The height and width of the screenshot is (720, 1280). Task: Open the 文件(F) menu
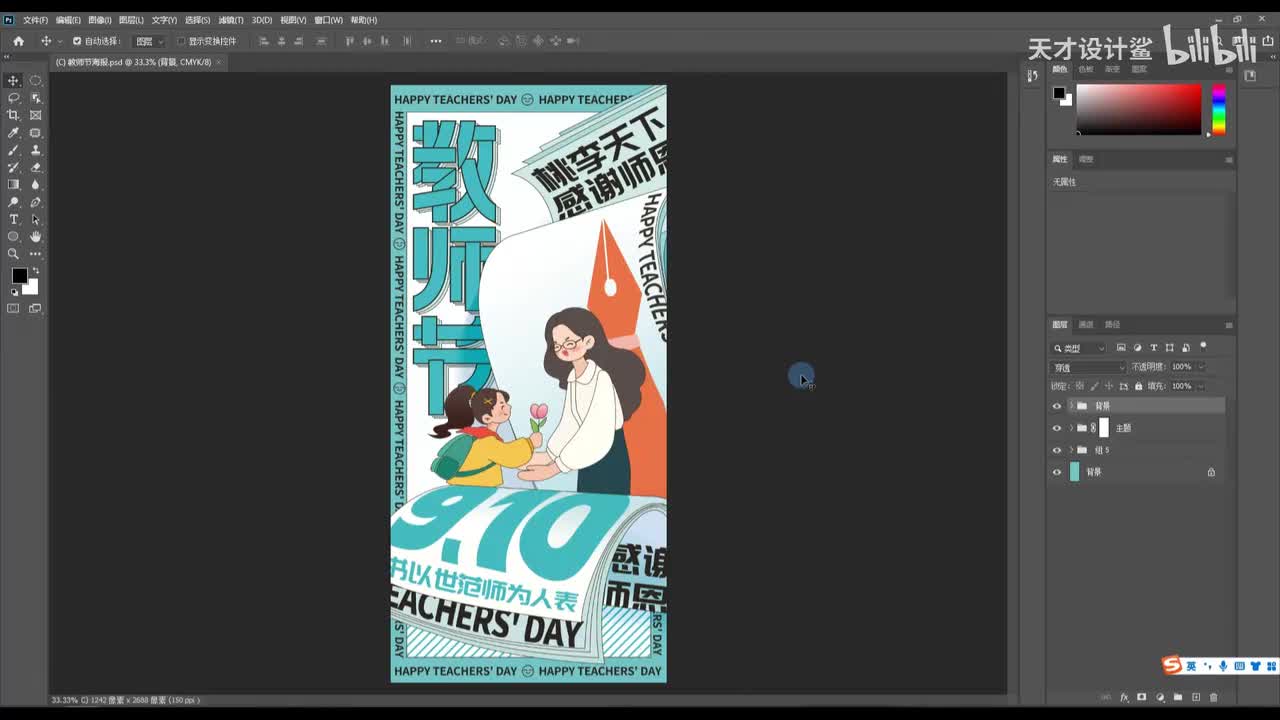coord(35,20)
